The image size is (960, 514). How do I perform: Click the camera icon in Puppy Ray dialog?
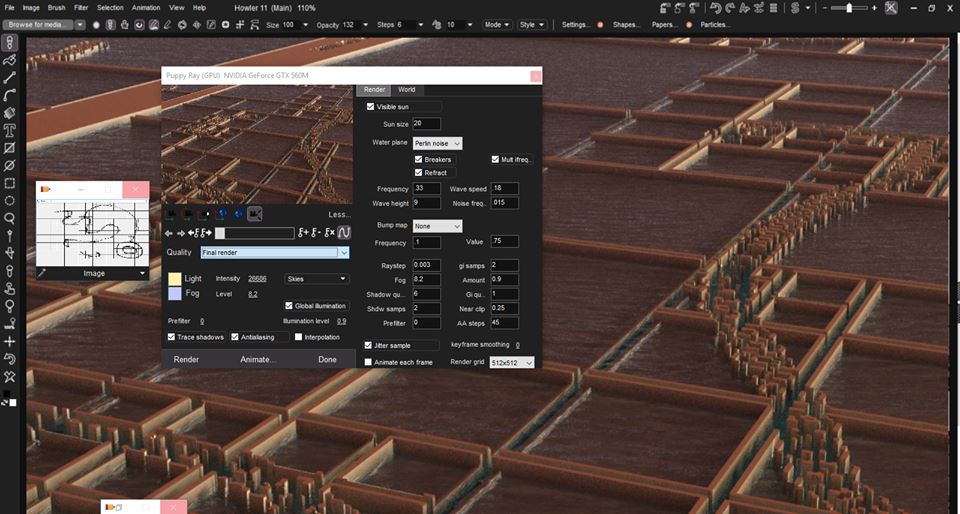255,214
